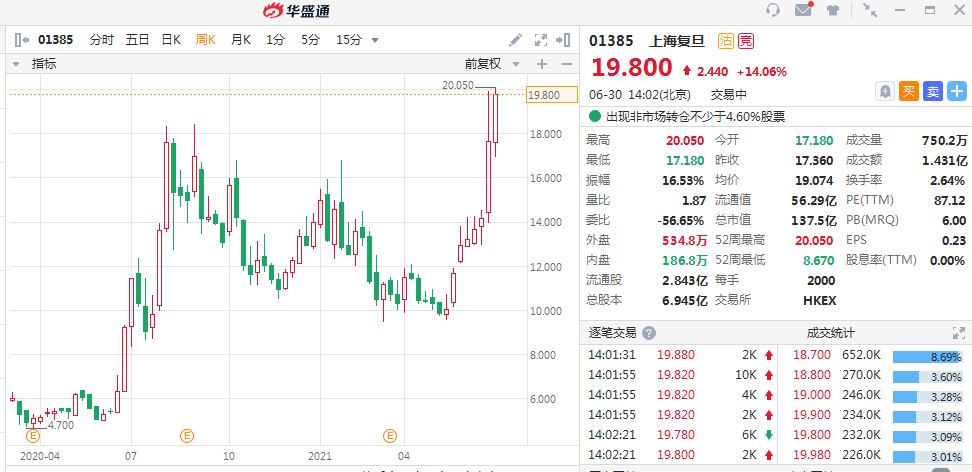
Task: Click the orange 买 buy button
Action: 909,92
